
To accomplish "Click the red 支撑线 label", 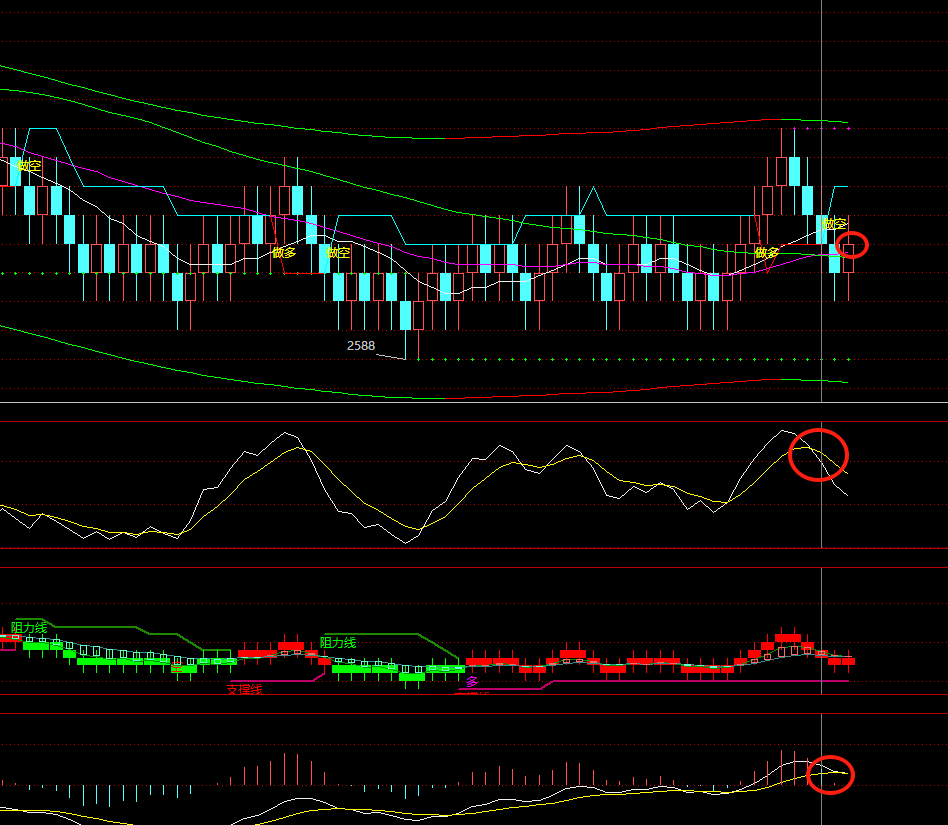I will tap(244, 689).
